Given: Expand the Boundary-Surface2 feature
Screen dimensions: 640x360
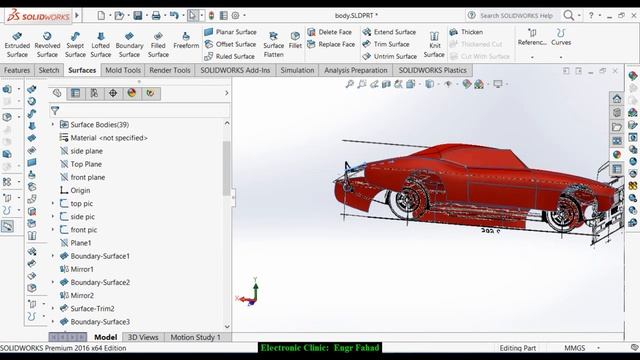Looking at the screenshot, I should [53, 282].
